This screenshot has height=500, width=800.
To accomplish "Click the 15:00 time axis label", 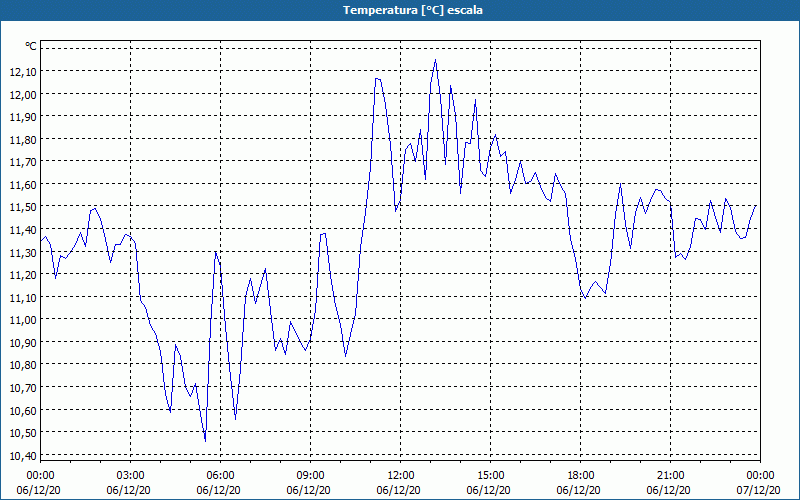I will click(490, 476).
